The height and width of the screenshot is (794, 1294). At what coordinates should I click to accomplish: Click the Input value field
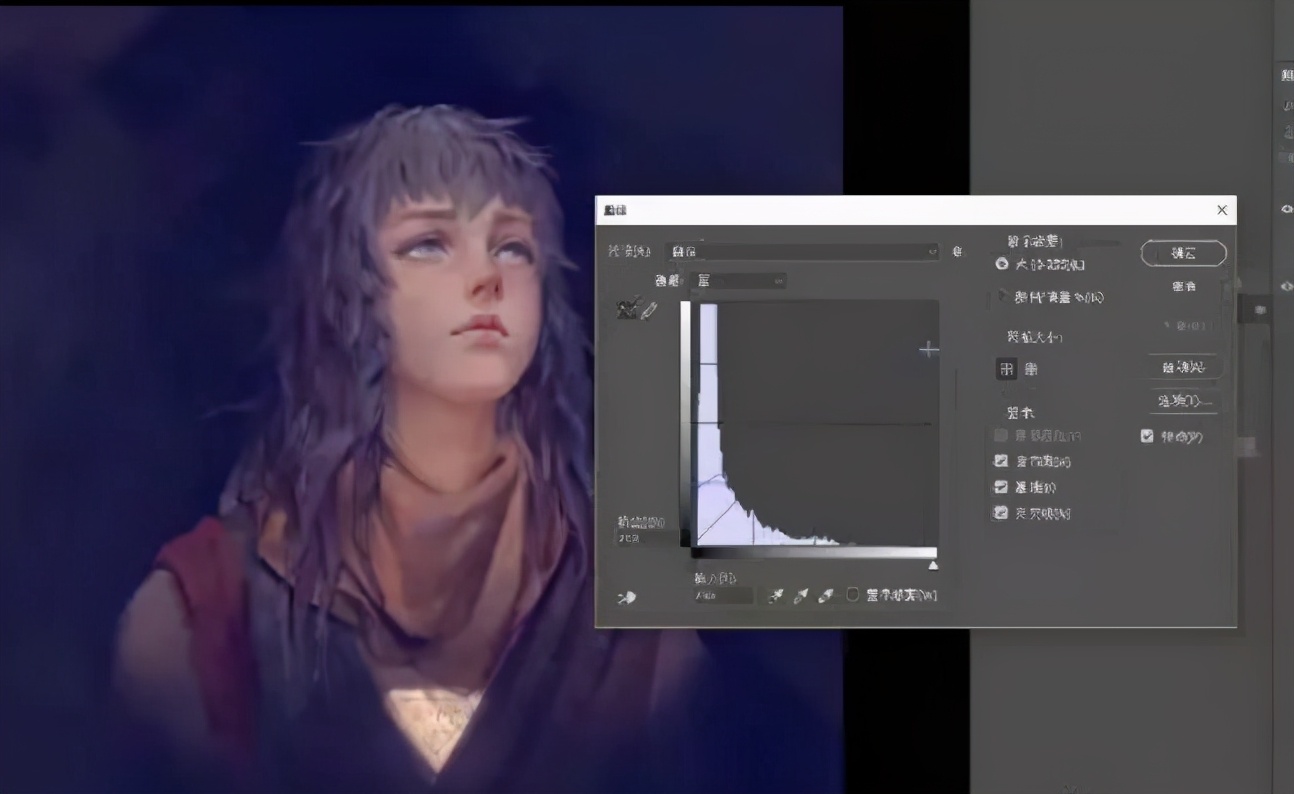coord(723,596)
